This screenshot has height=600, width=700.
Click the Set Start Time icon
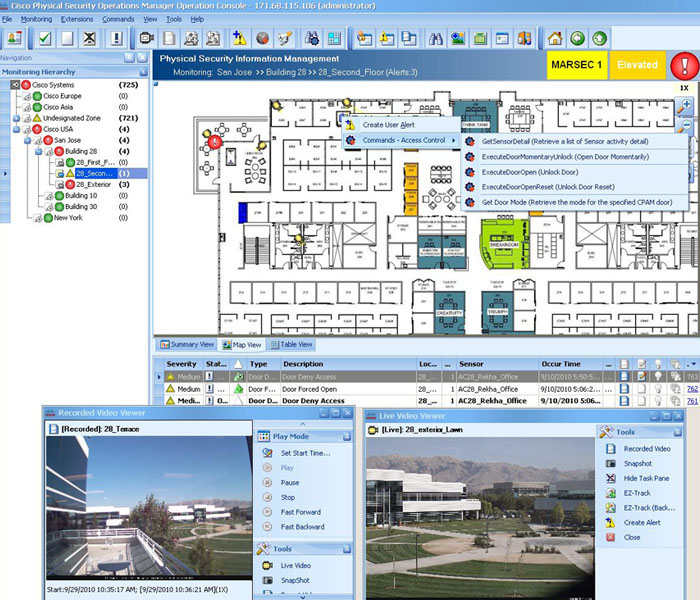click(267, 453)
